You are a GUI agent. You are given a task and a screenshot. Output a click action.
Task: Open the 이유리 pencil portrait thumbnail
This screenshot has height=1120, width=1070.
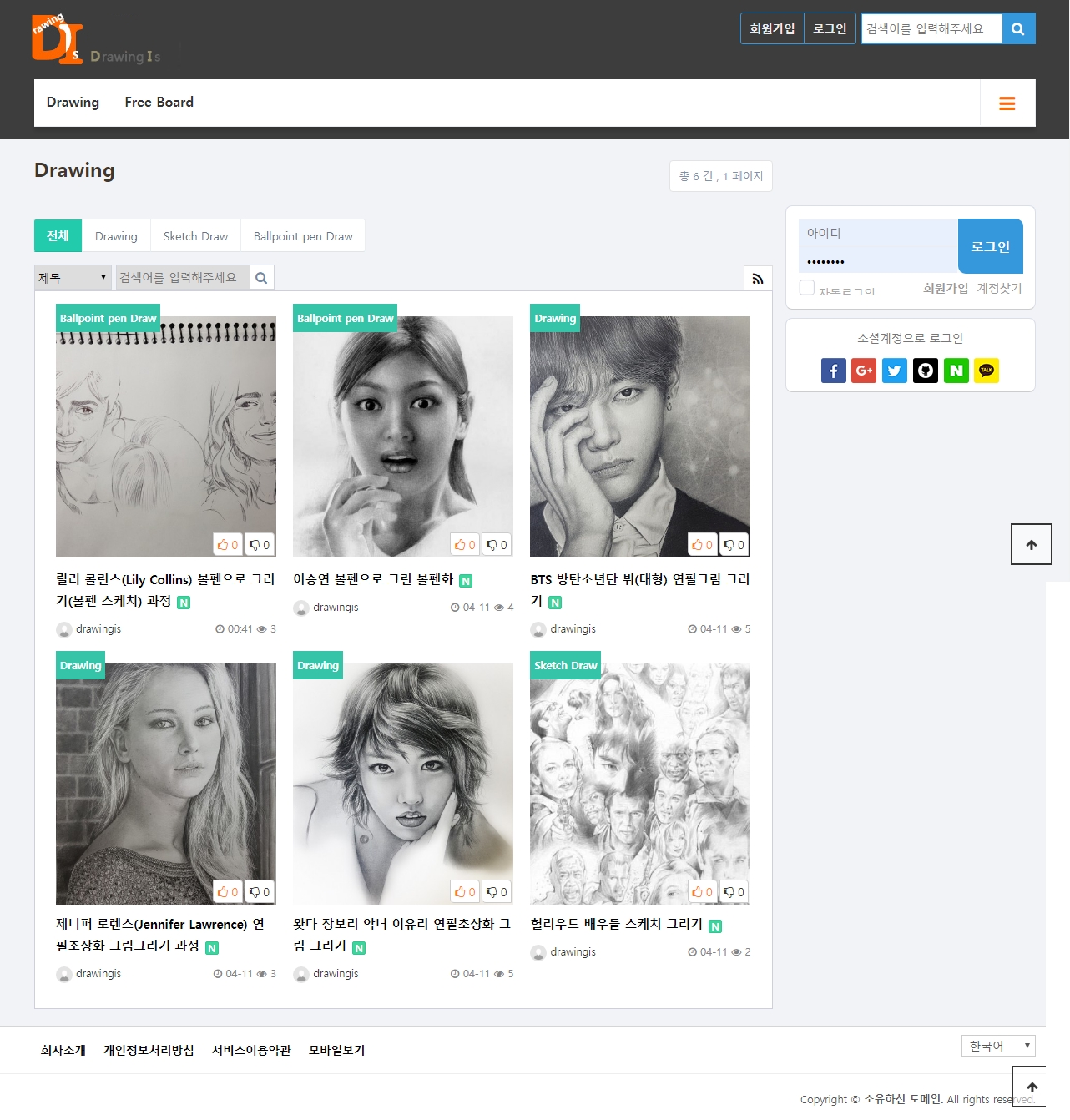[403, 784]
